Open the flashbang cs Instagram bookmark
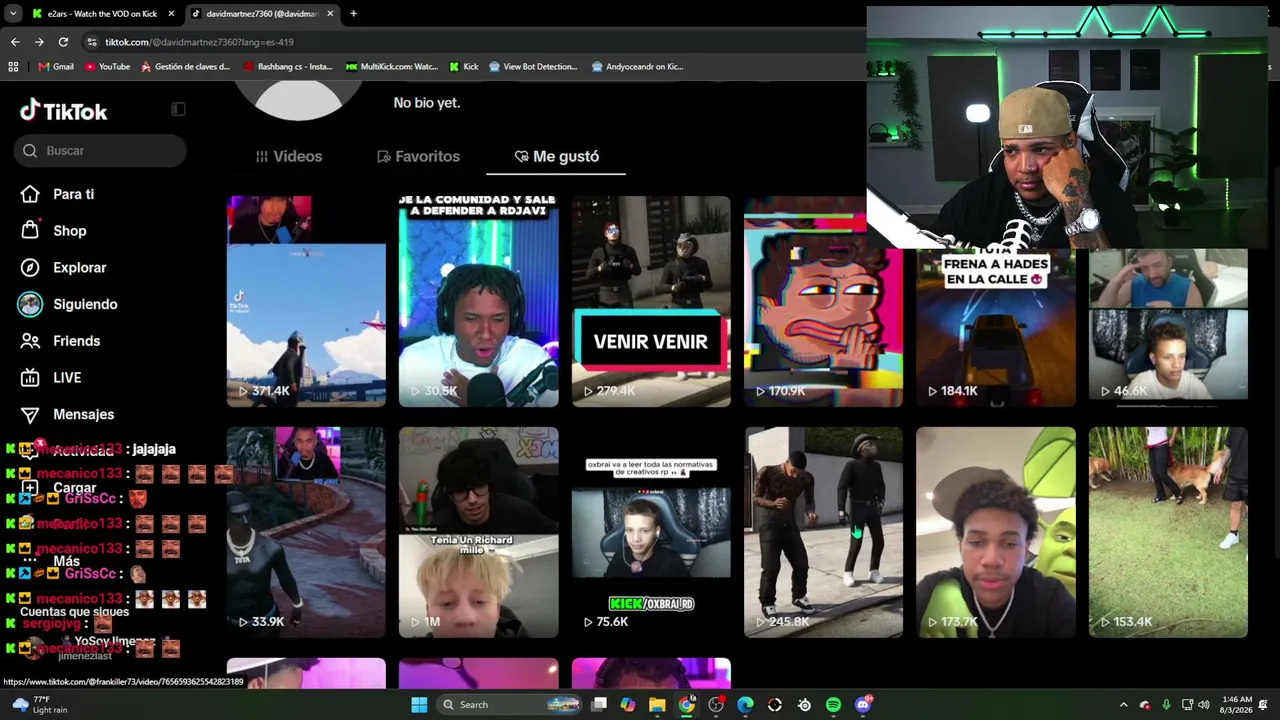1280x720 pixels. [288, 67]
